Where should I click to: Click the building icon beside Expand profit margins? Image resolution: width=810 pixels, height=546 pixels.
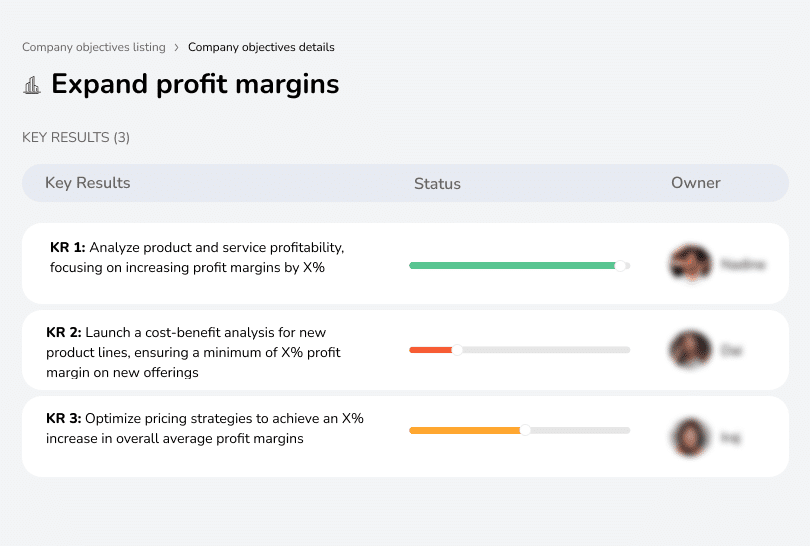[x=32, y=85]
